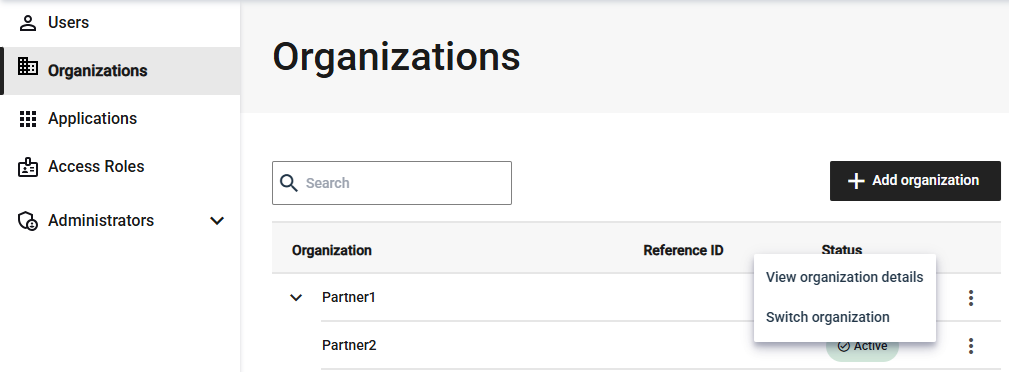
Task: Expand the Administrators chevron
Action: click(218, 221)
